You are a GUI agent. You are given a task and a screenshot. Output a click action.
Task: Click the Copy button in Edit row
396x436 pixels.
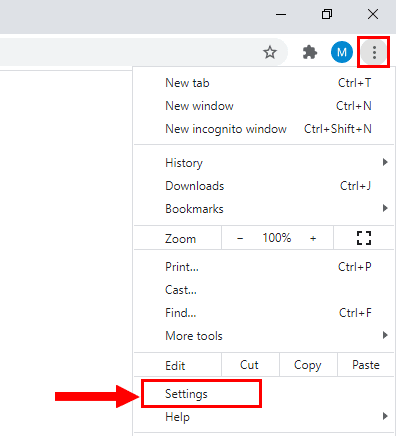point(308,365)
